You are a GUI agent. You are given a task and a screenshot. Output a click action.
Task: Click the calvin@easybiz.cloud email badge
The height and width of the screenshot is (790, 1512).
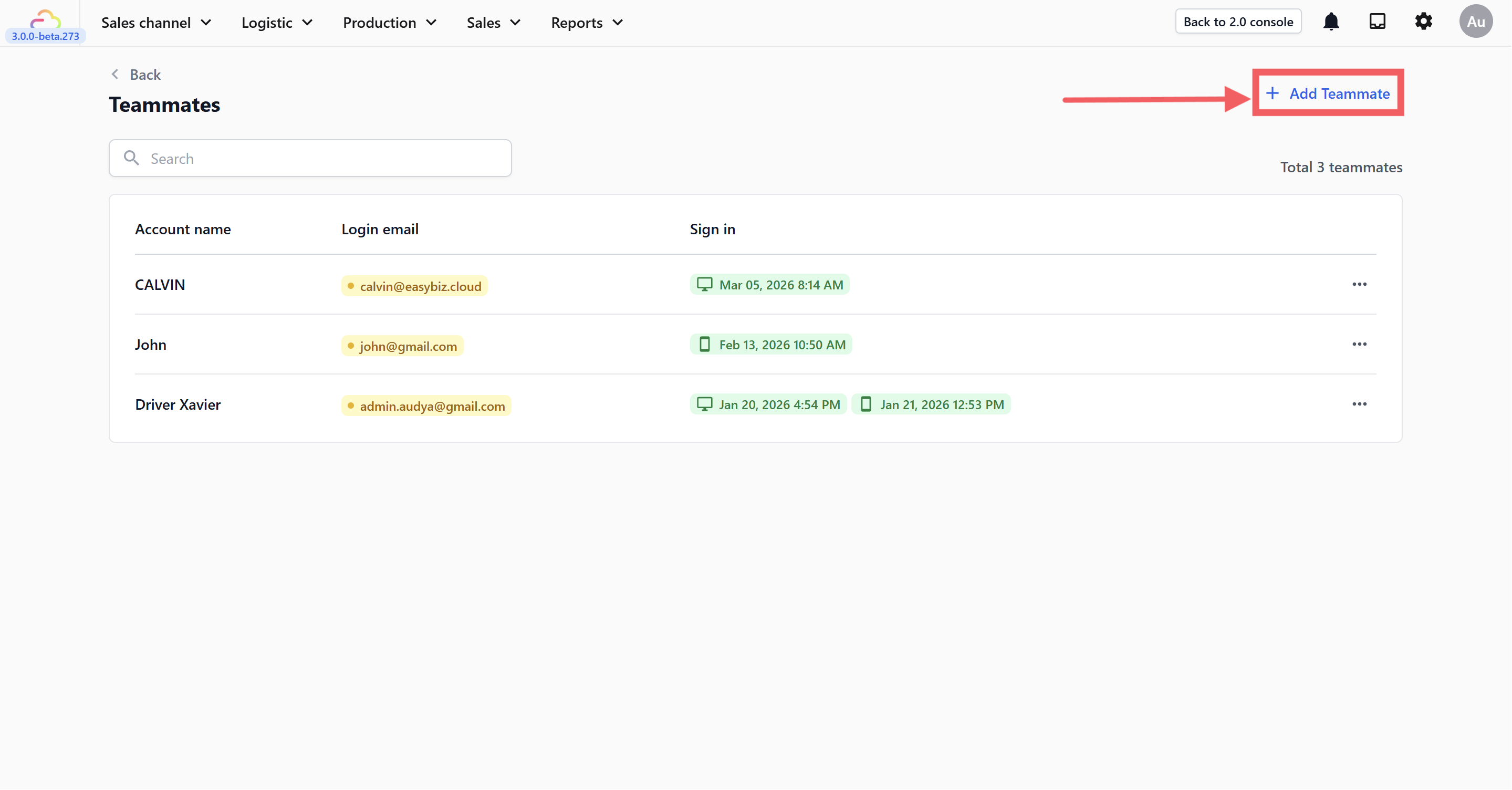(x=414, y=286)
